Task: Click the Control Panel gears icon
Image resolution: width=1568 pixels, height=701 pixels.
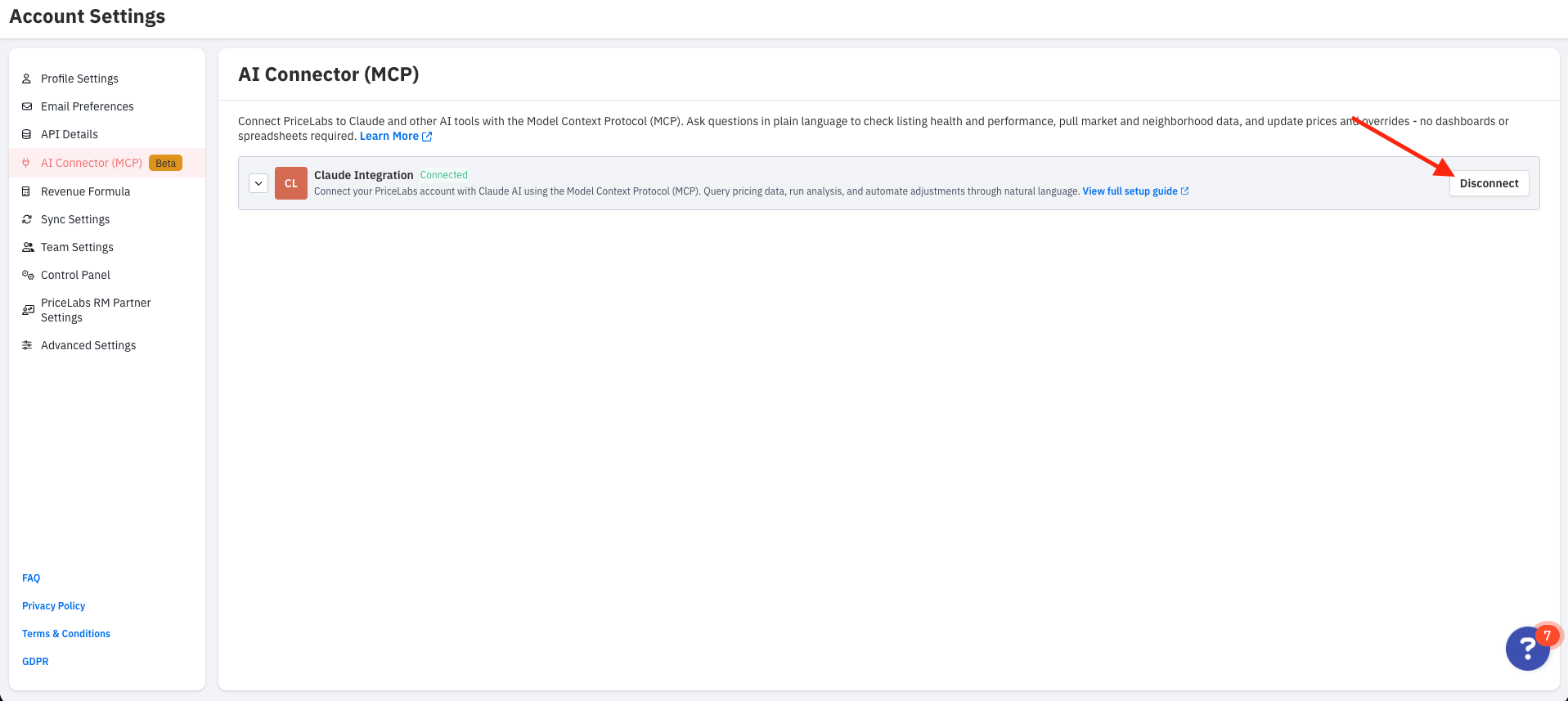Action: pos(28,275)
